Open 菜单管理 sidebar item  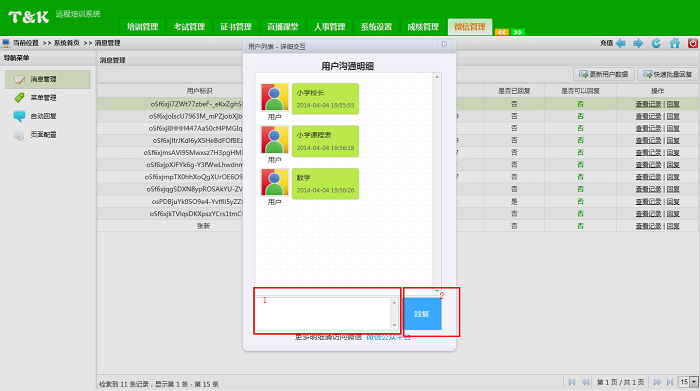click(43, 98)
